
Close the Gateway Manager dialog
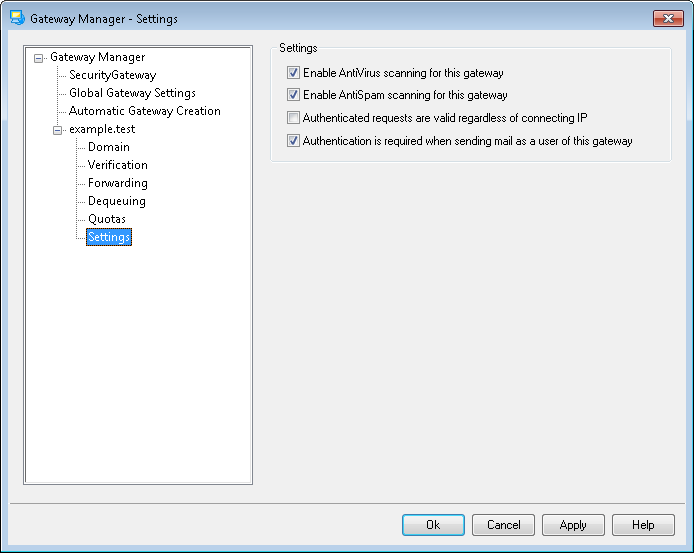coord(668,19)
